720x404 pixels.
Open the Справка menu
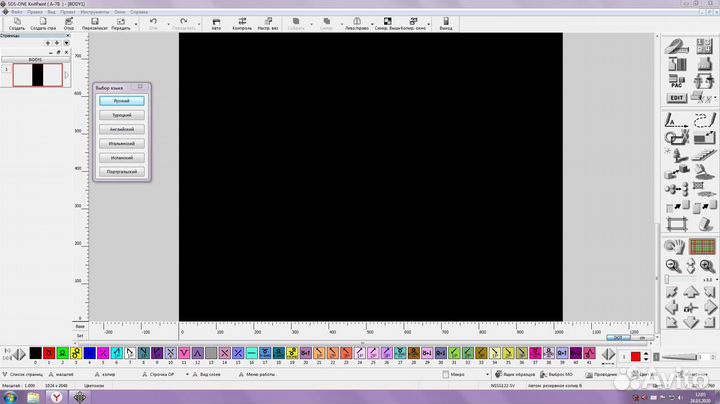[139, 12]
